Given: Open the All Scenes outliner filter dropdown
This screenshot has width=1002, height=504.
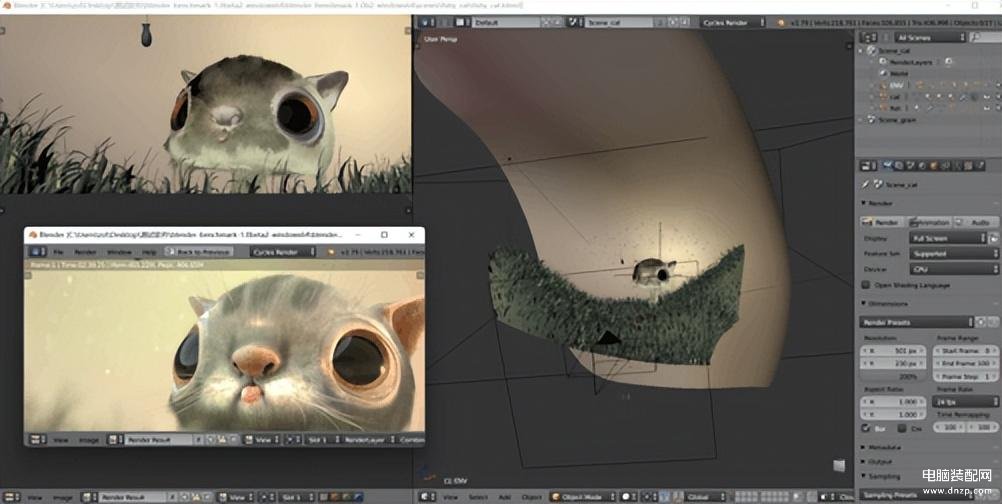Looking at the screenshot, I should point(929,38).
